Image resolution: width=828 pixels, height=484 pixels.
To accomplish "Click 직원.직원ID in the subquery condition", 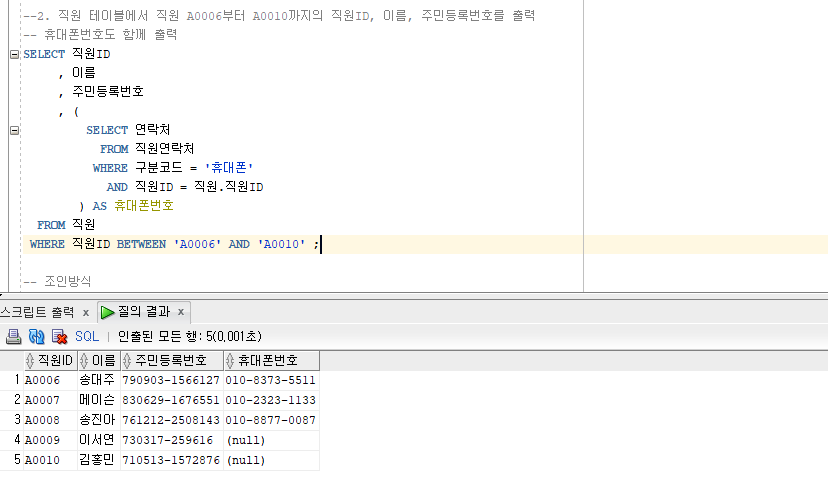I will (229, 187).
